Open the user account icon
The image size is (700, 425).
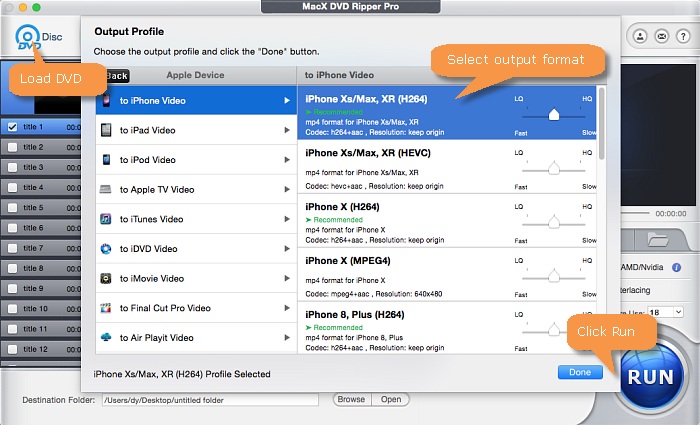pyautogui.click(x=640, y=36)
